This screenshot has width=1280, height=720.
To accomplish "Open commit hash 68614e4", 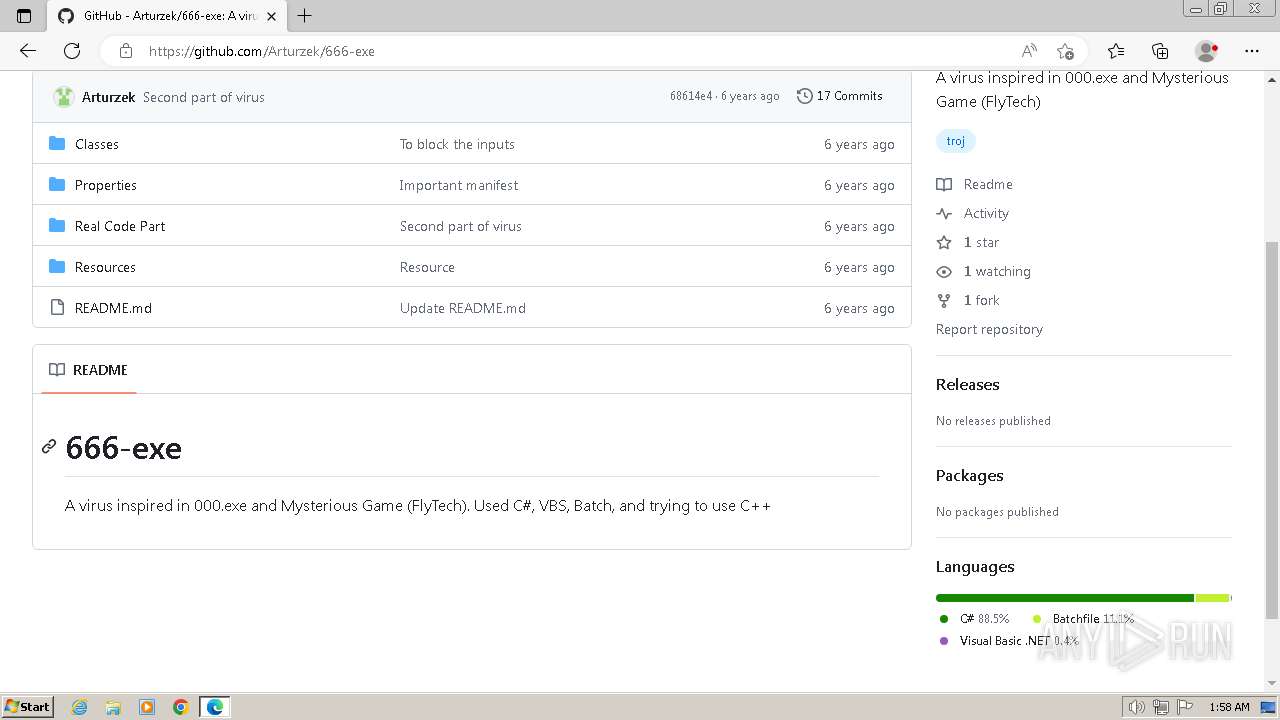I will (691, 96).
